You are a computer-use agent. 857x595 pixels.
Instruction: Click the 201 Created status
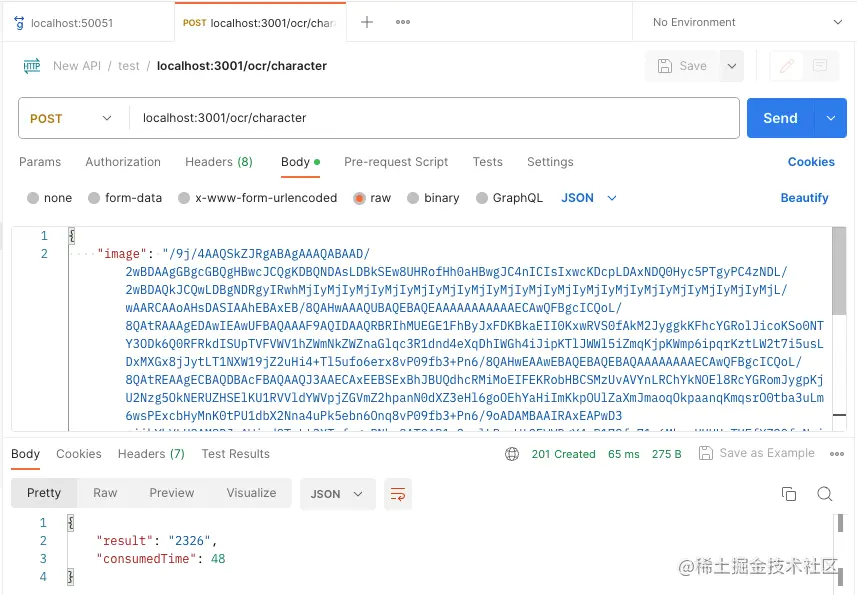coord(563,453)
